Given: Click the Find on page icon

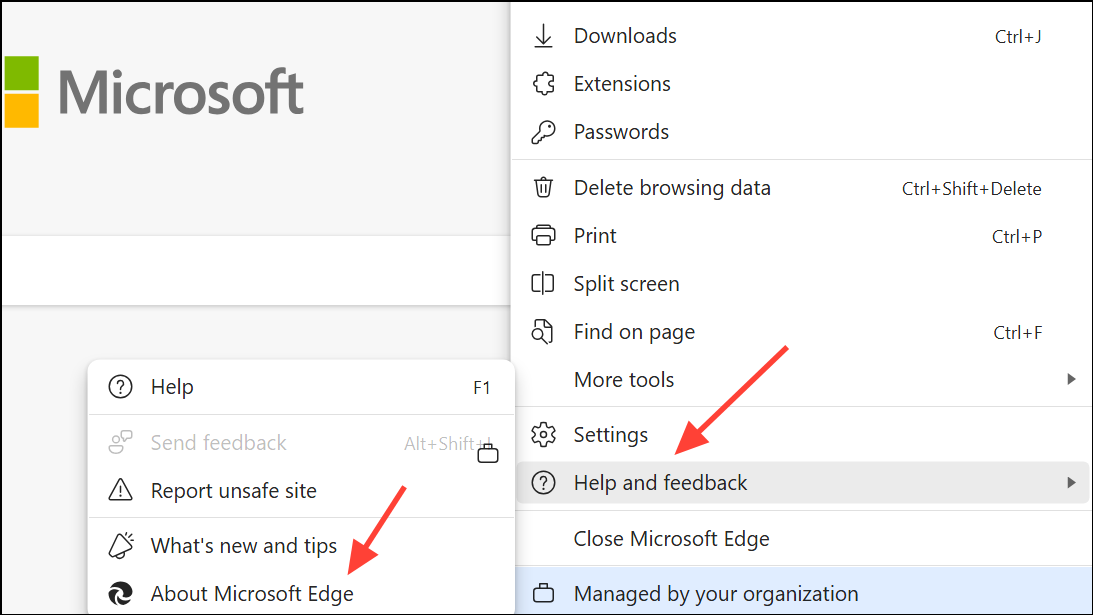Looking at the screenshot, I should click(543, 332).
